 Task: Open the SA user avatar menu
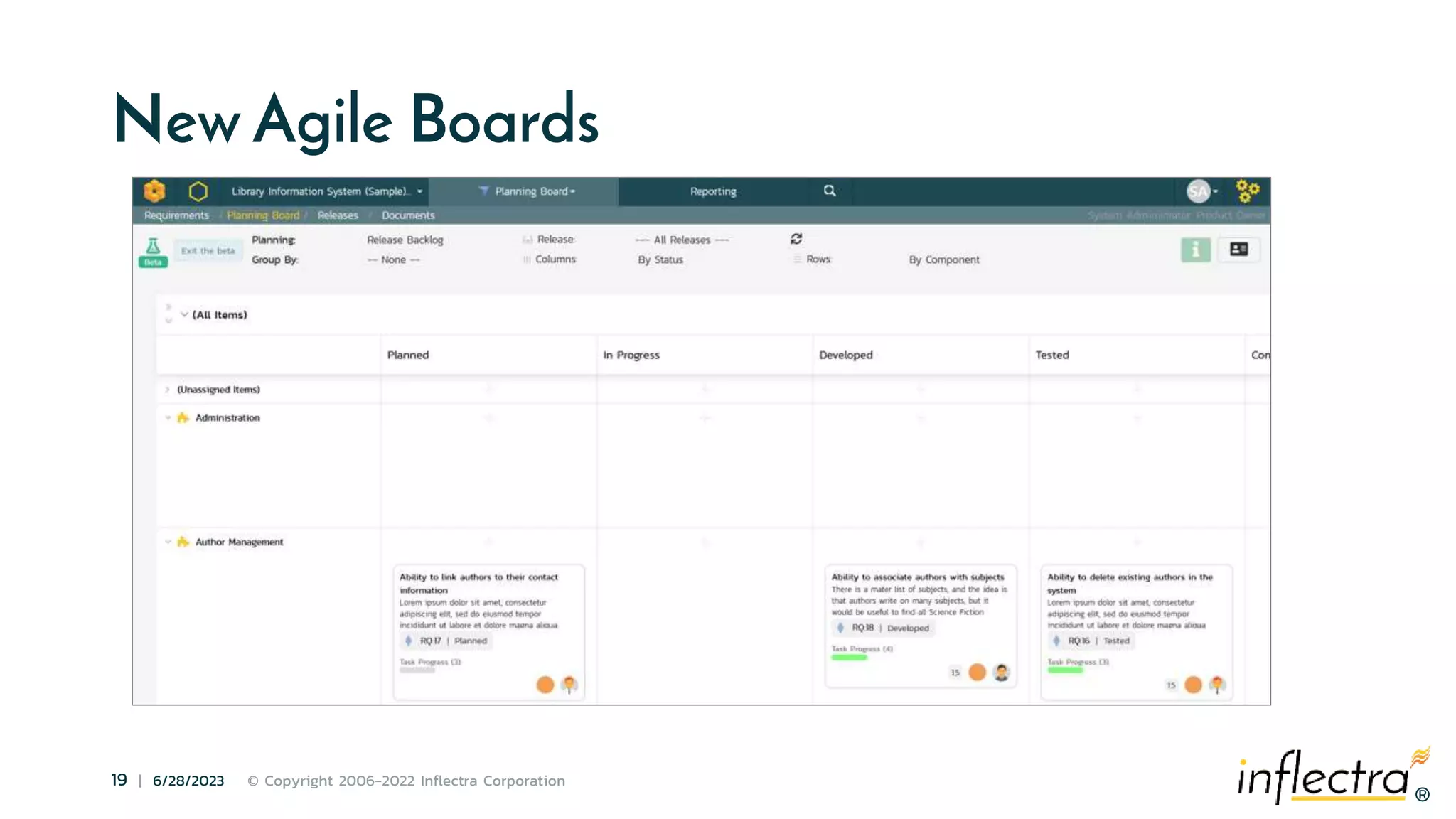tap(1201, 191)
